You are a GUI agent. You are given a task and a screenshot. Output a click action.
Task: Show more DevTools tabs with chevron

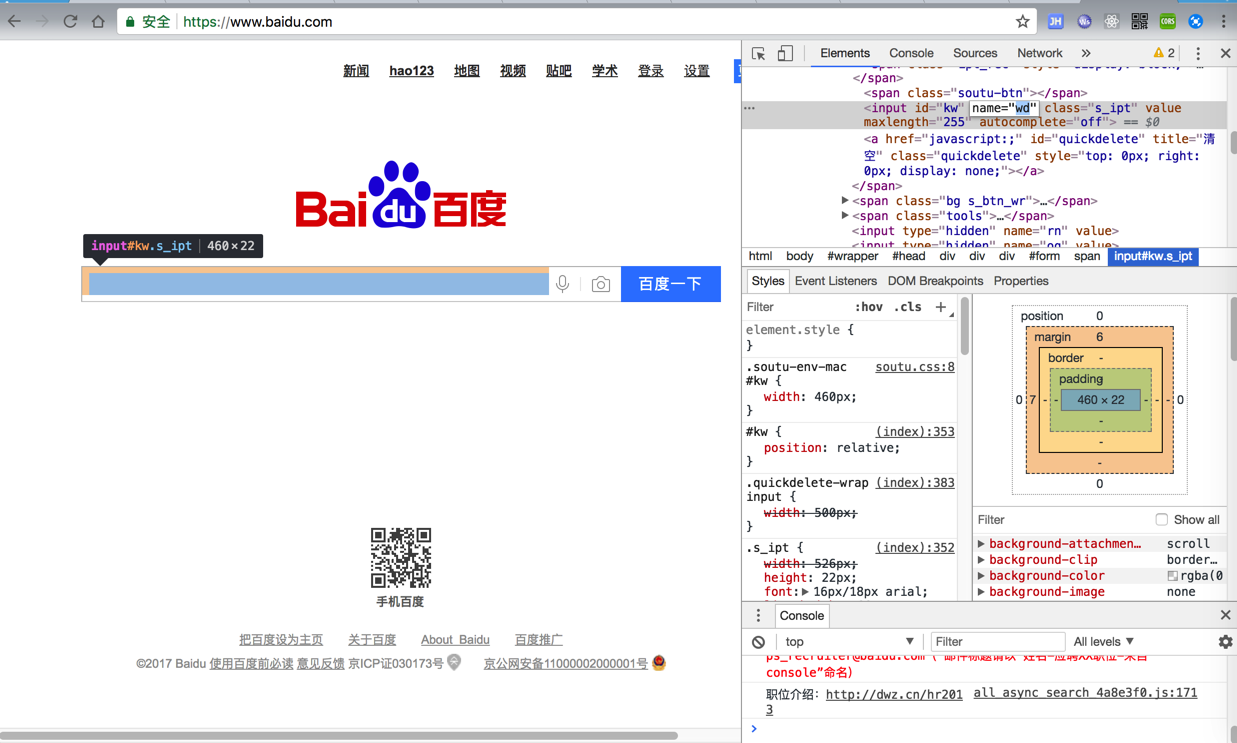click(1086, 53)
